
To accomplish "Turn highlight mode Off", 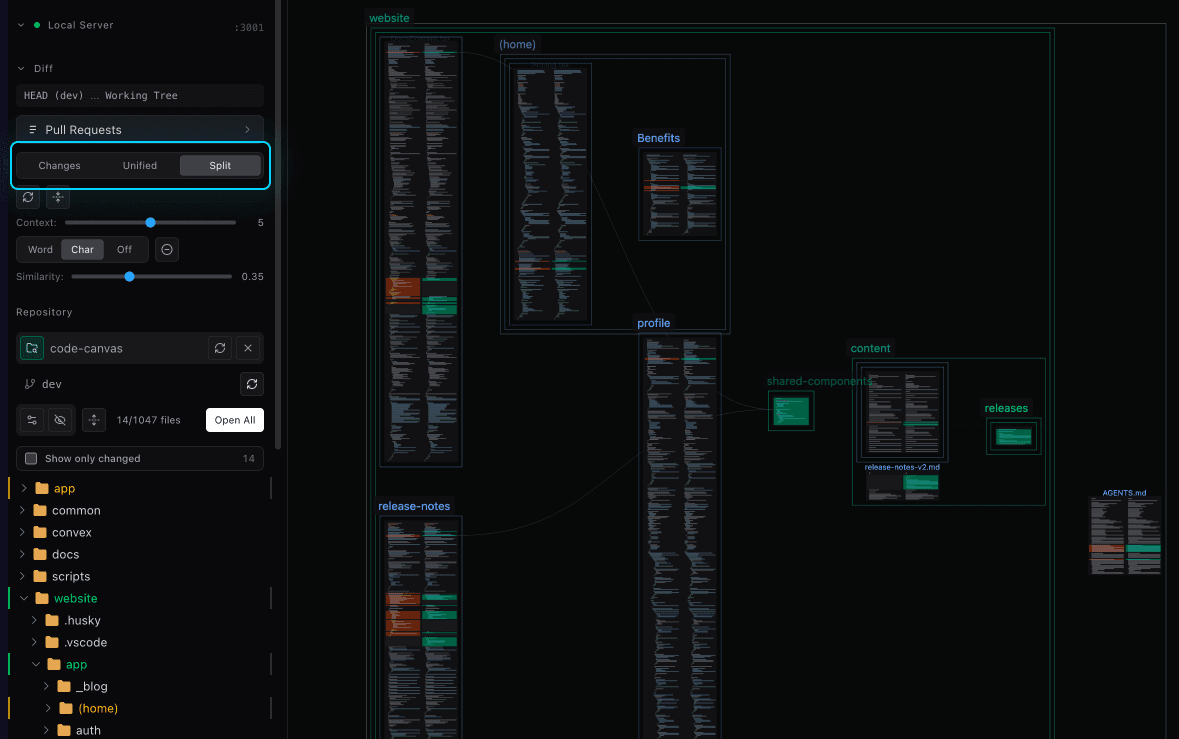I will [124, 249].
